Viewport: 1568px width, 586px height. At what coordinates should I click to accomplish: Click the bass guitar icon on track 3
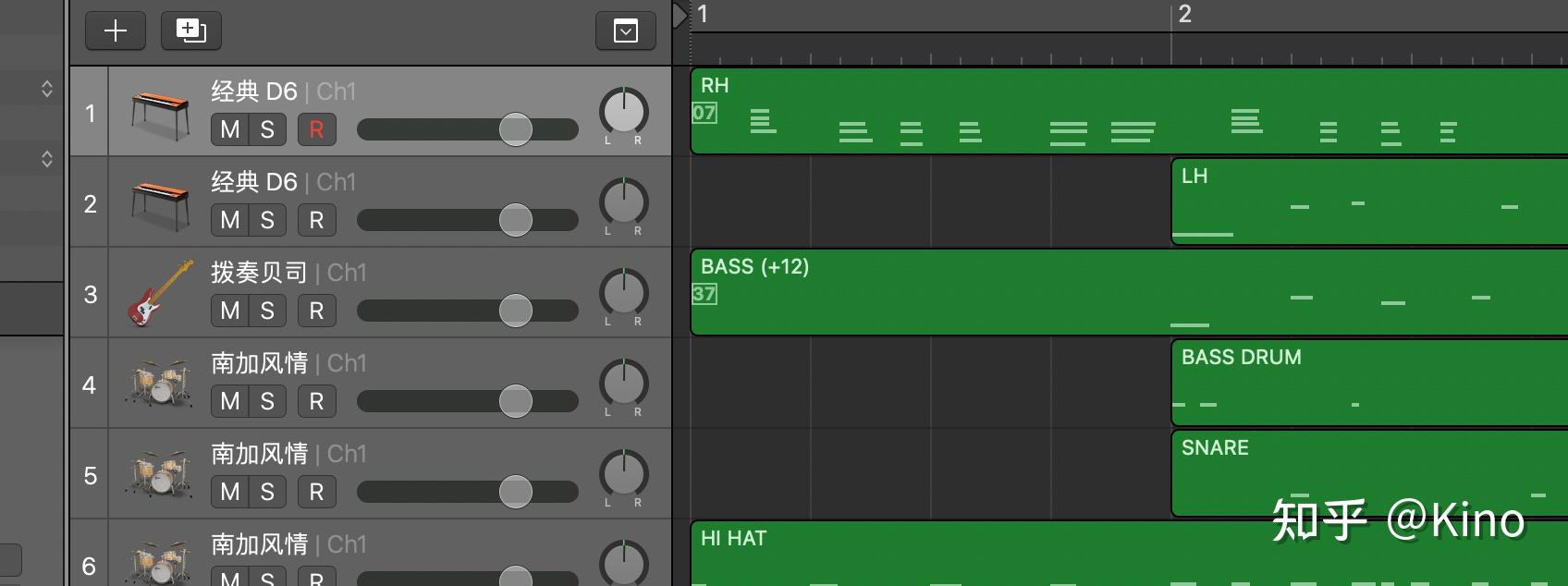(x=160, y=294)
